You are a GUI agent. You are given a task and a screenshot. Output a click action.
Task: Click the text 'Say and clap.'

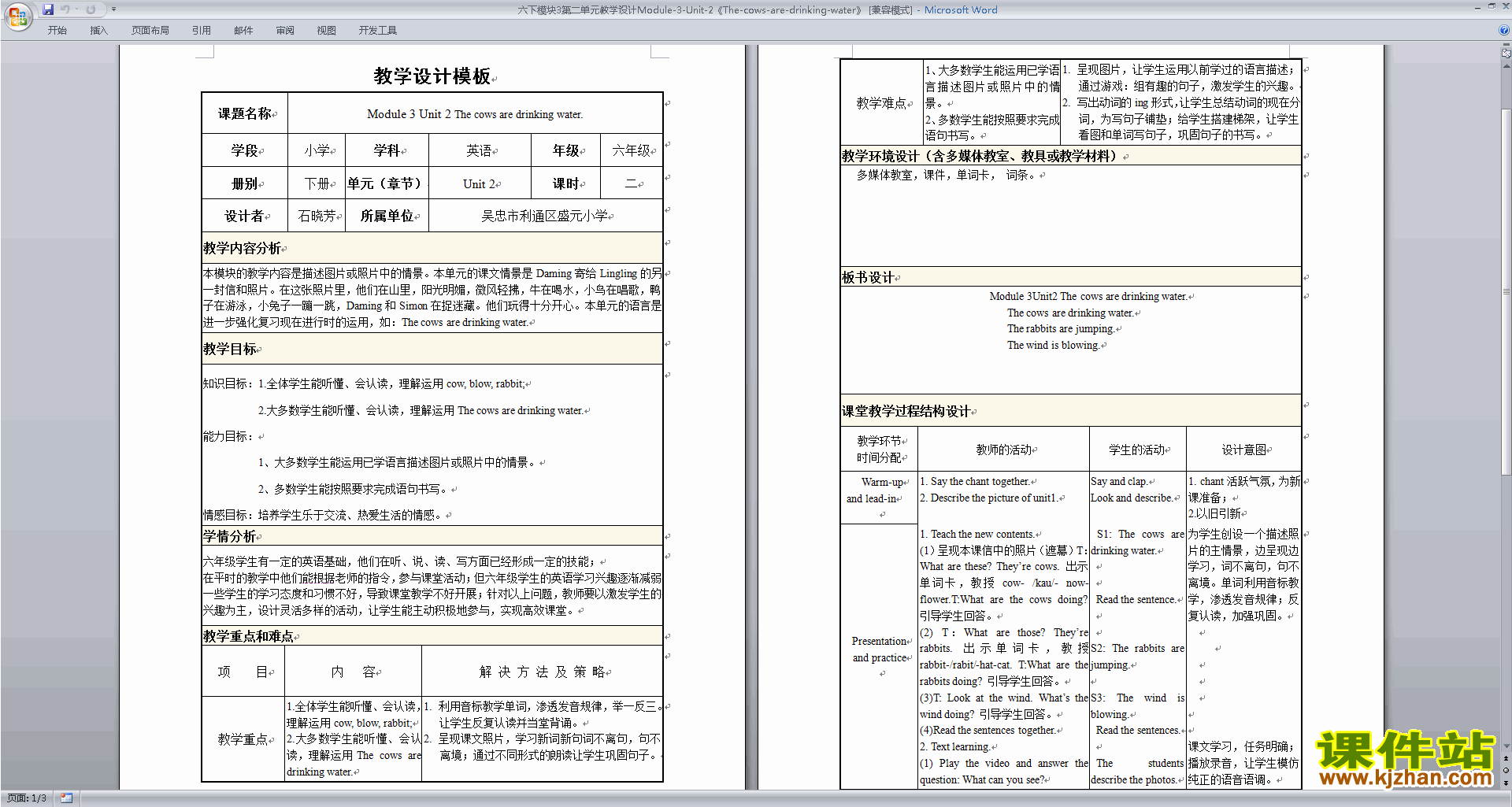(x=1119, y=482)
